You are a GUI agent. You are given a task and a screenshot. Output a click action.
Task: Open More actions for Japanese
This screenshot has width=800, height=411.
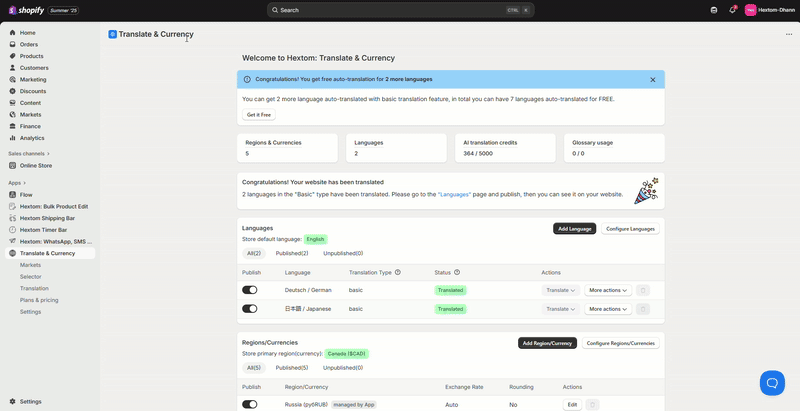point(608,309)
